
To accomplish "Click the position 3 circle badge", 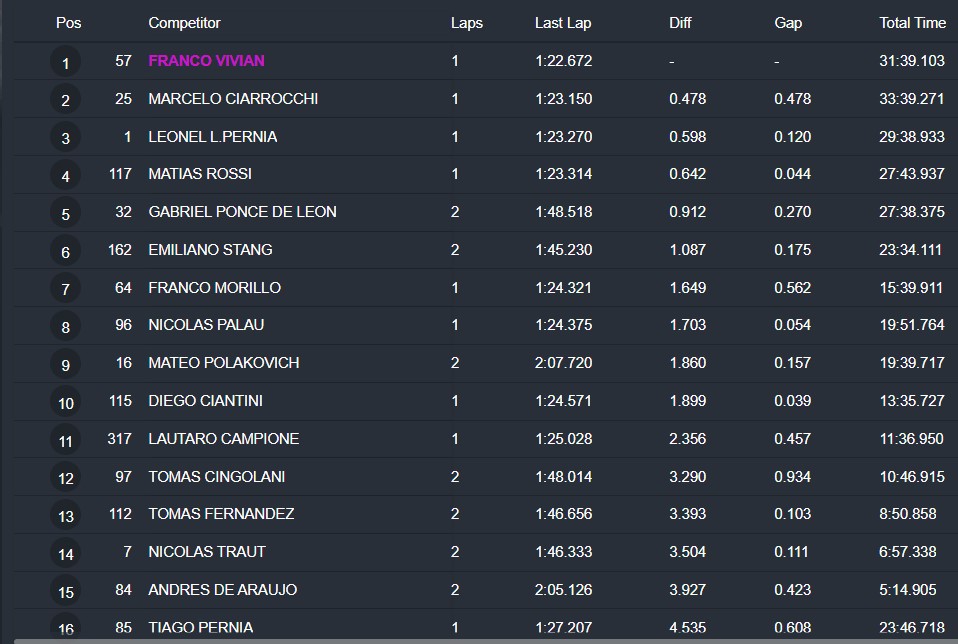I will tap(66, 138).
